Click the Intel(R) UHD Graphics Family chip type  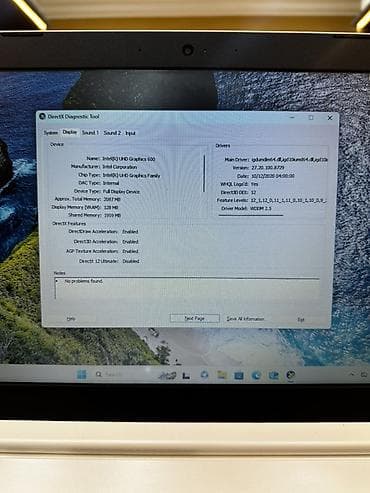[x=131, y=175]
